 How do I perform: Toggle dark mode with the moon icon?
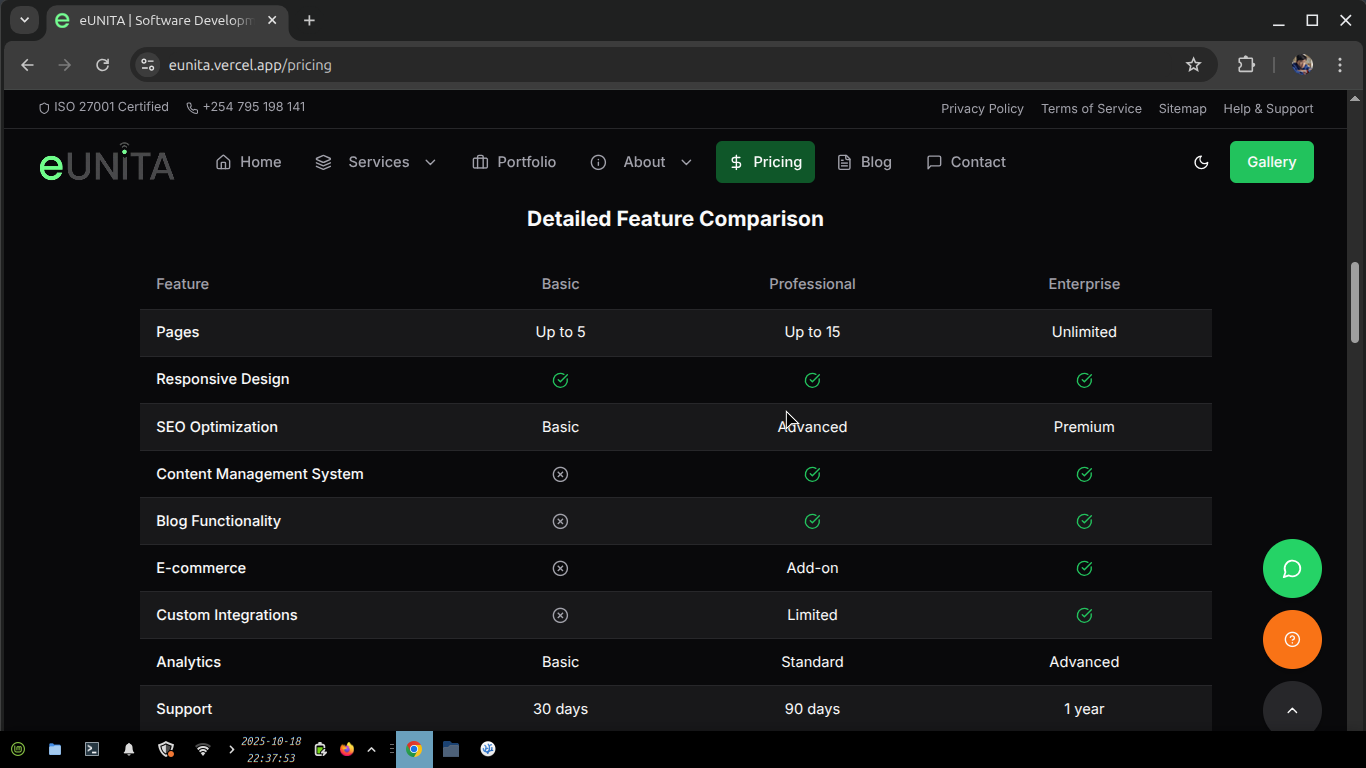1201,162
